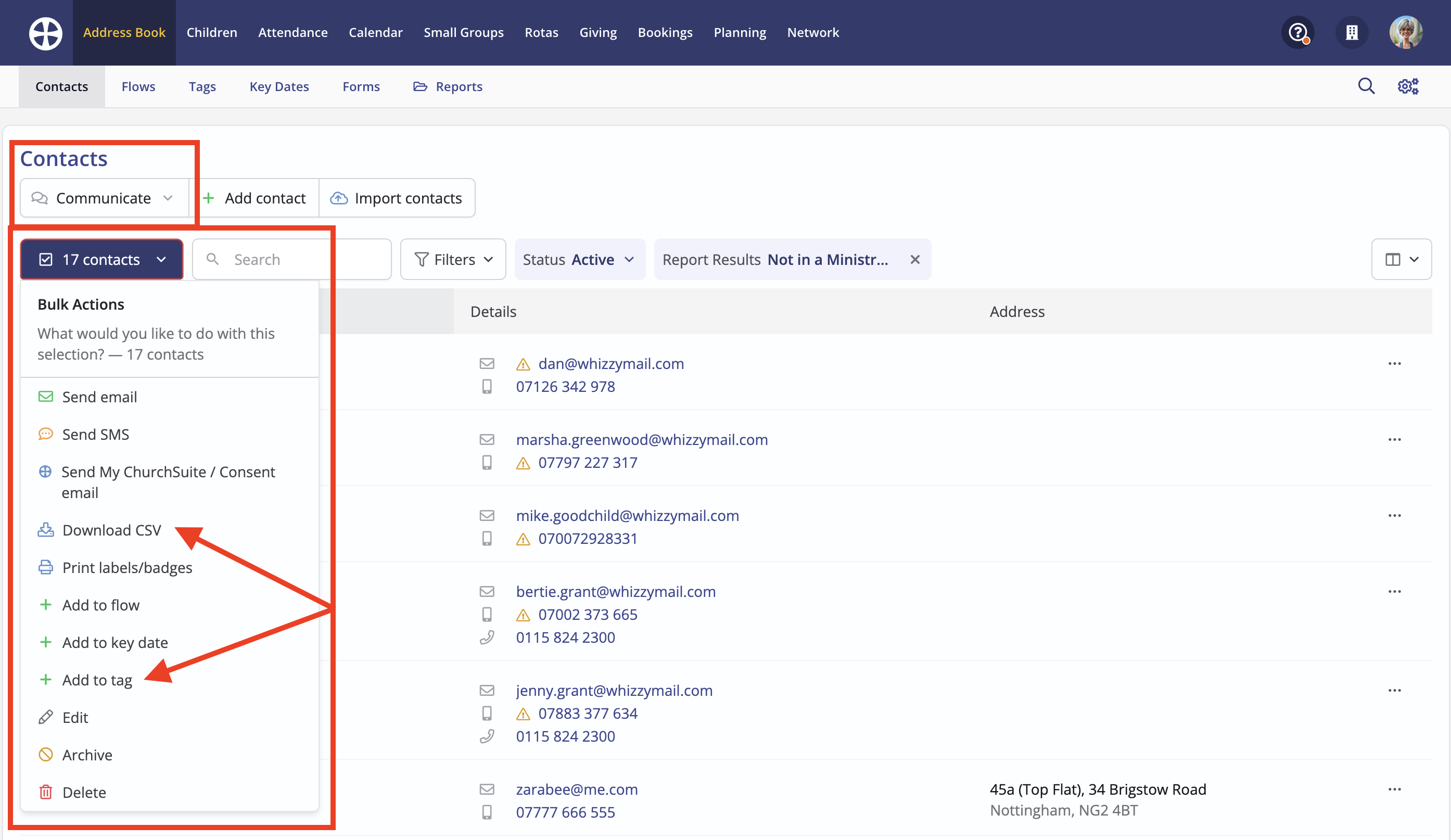Toggle the 17 contacts selection checkbox

(x=46, y=260)
